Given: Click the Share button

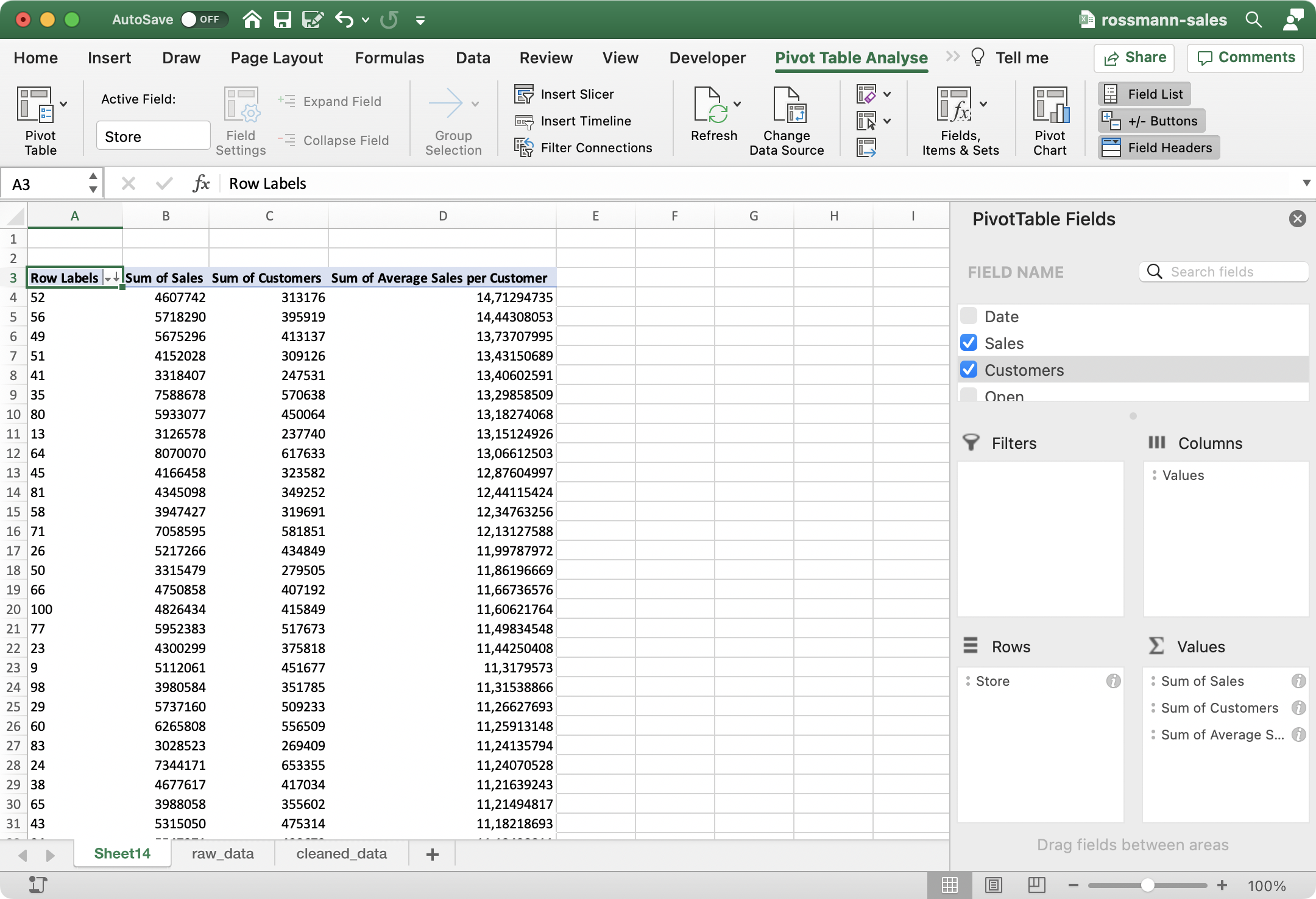Looking at the screenshot, I should tap(1134, 58).
